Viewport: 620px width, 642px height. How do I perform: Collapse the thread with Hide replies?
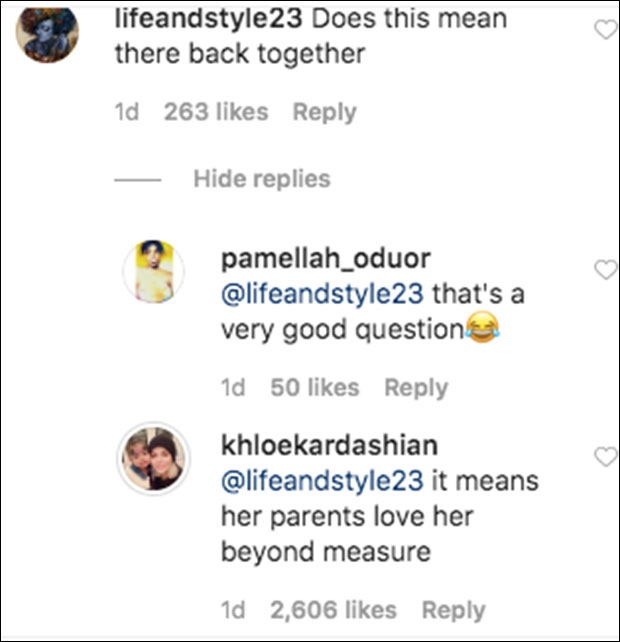[x=261, y=179]
